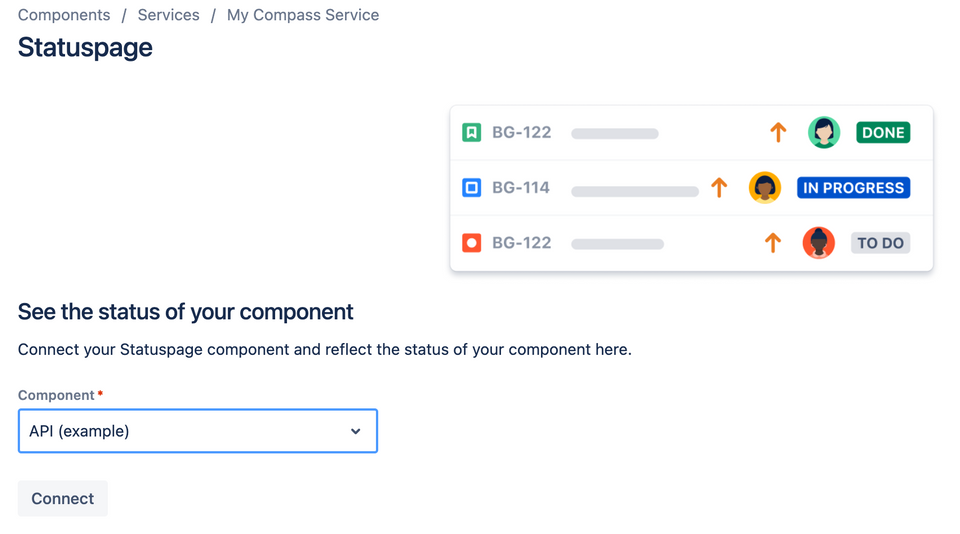Click the yellow-circled avatar in the IN PROGRESS row
Viewport: 960px width, 534px height.
(x=765, y=187)
